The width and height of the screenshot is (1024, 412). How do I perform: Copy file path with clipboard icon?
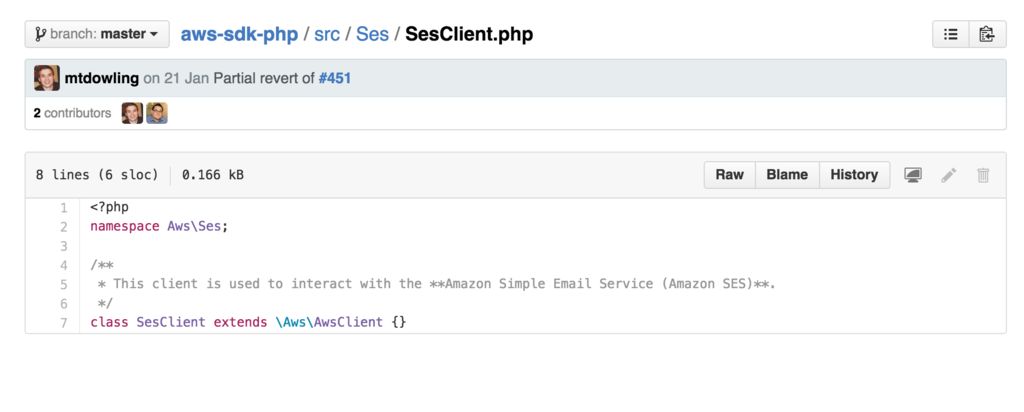[x=986, y=34]
